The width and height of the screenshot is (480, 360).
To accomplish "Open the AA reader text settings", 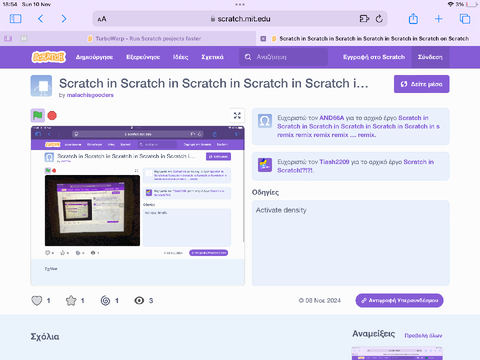I will tap(102, 19).
